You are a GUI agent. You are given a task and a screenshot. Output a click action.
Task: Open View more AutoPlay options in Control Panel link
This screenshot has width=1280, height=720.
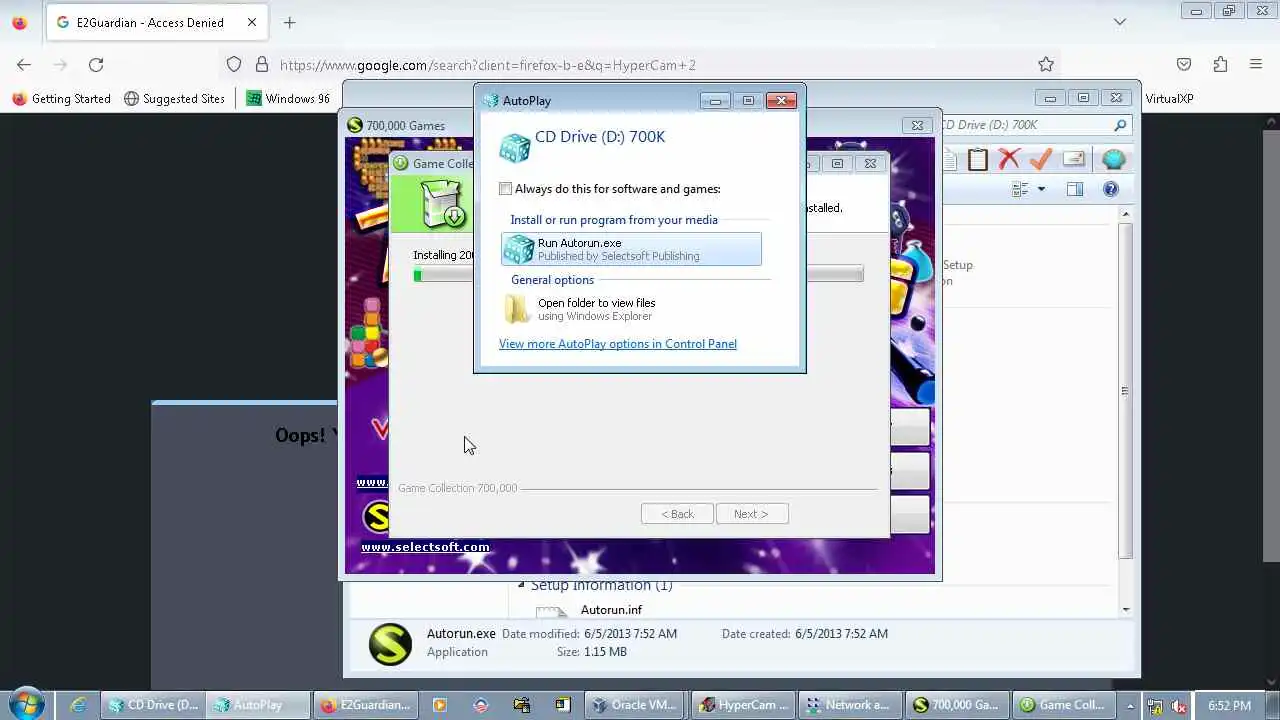618,344
